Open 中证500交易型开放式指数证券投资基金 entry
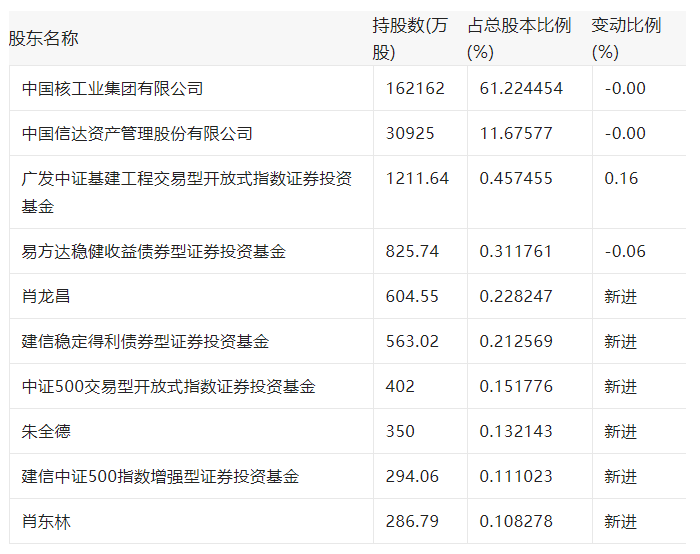The height and width of the screenshot is (554, 700). [168, 386]
